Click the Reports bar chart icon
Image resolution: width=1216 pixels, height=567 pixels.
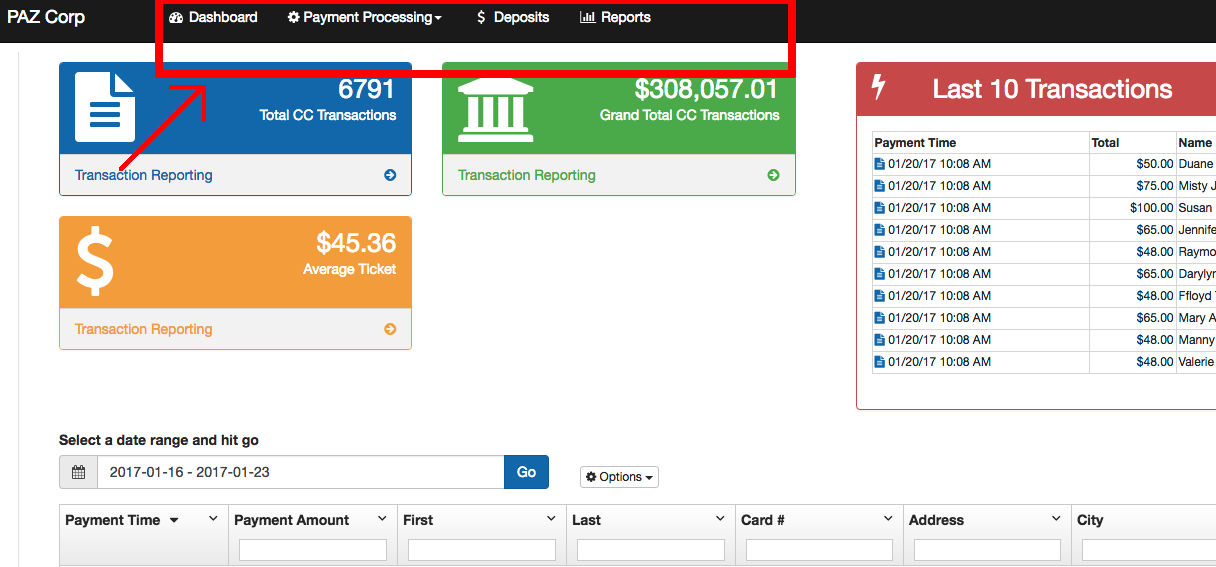click(x=587, y=17)
